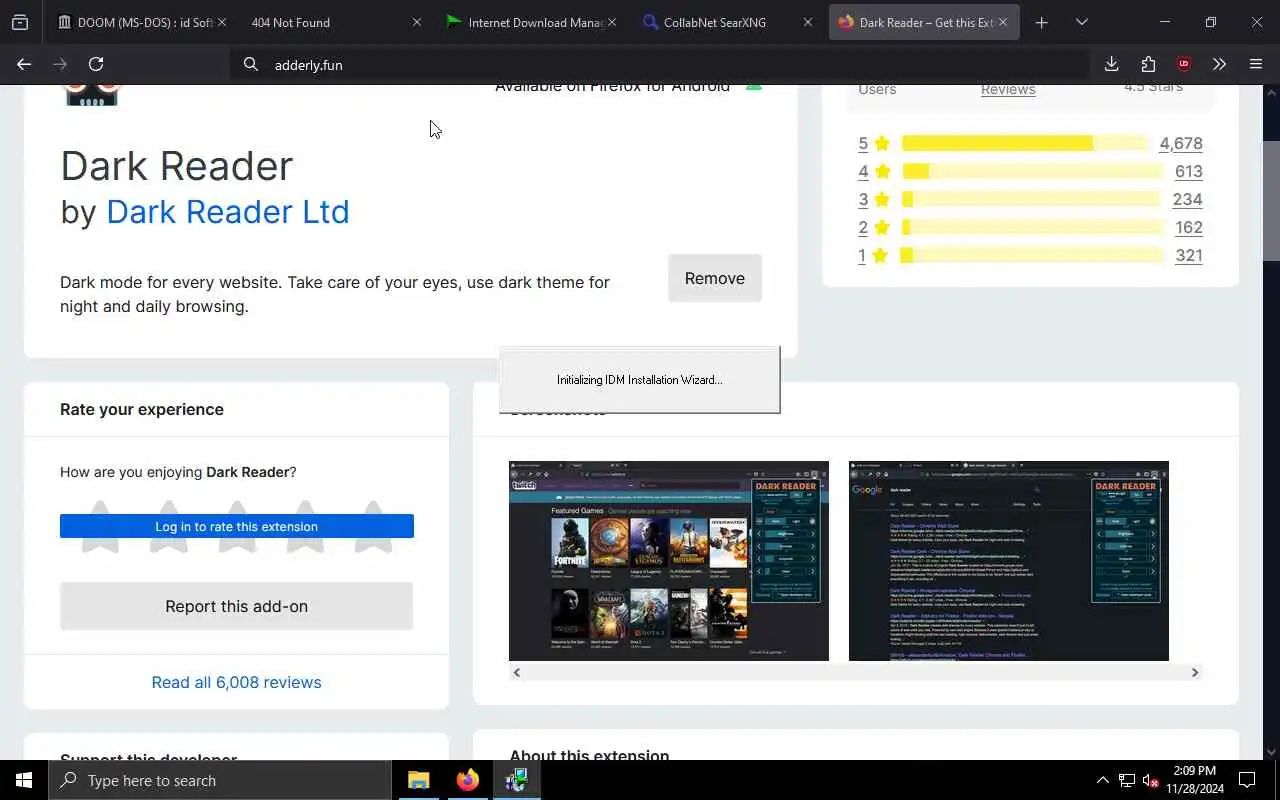Open Firefox from the taskbar
The width and height of the screenshot is (1280, 800).
[467, 780]
